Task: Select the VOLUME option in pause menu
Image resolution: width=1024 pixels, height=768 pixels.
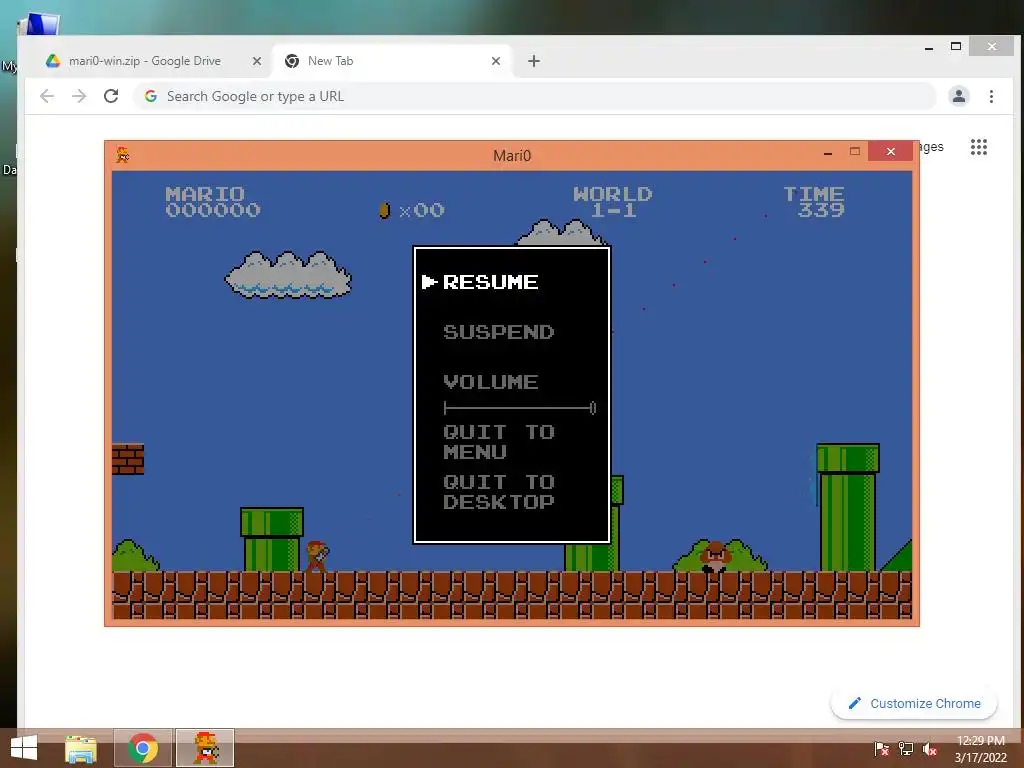Action: 490,381
